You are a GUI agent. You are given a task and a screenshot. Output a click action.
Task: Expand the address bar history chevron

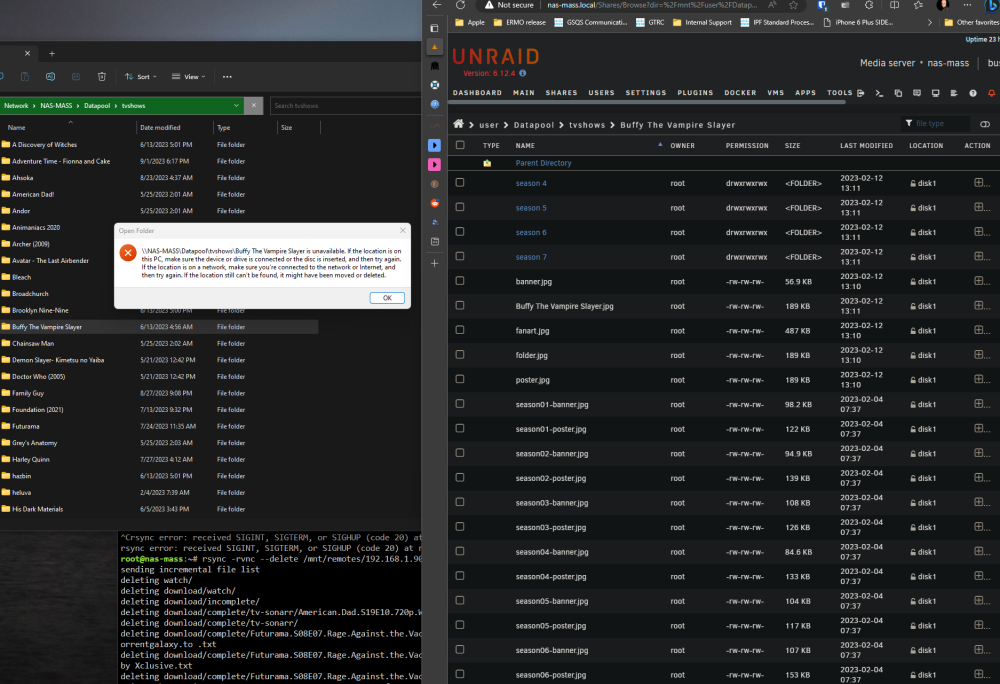(236, 106)
